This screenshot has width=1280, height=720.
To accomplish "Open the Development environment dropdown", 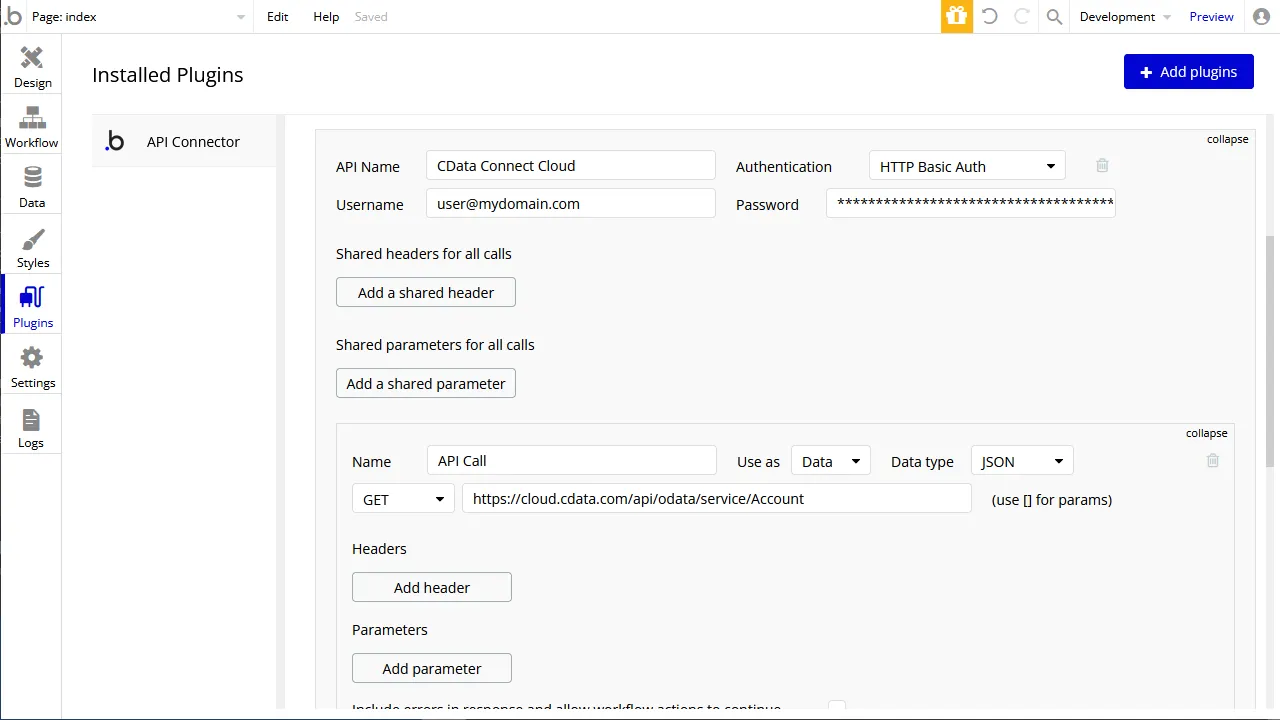I will pos(1122,16).
